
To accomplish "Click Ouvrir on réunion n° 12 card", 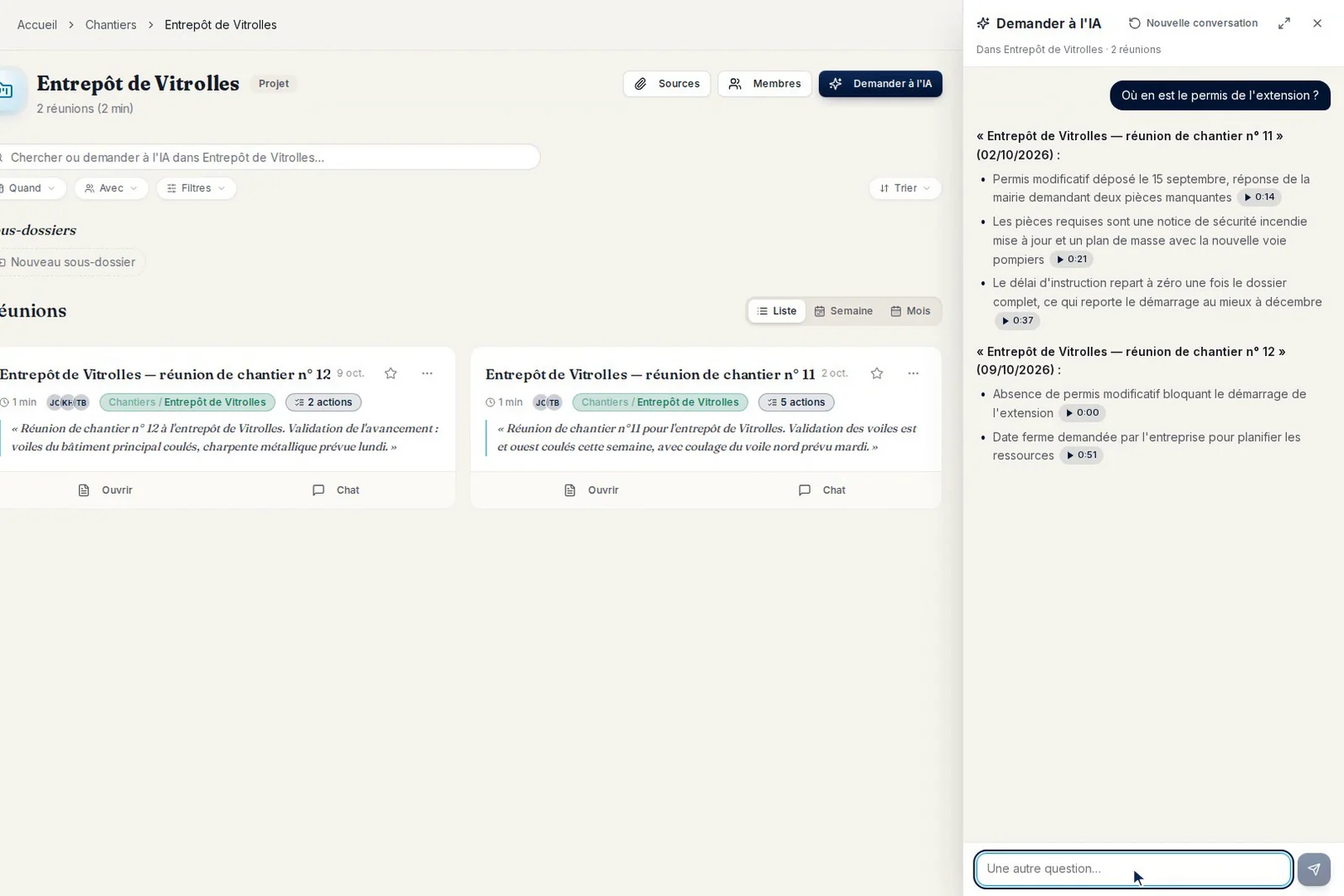I will pyautogui.click(x=105, y=490).
